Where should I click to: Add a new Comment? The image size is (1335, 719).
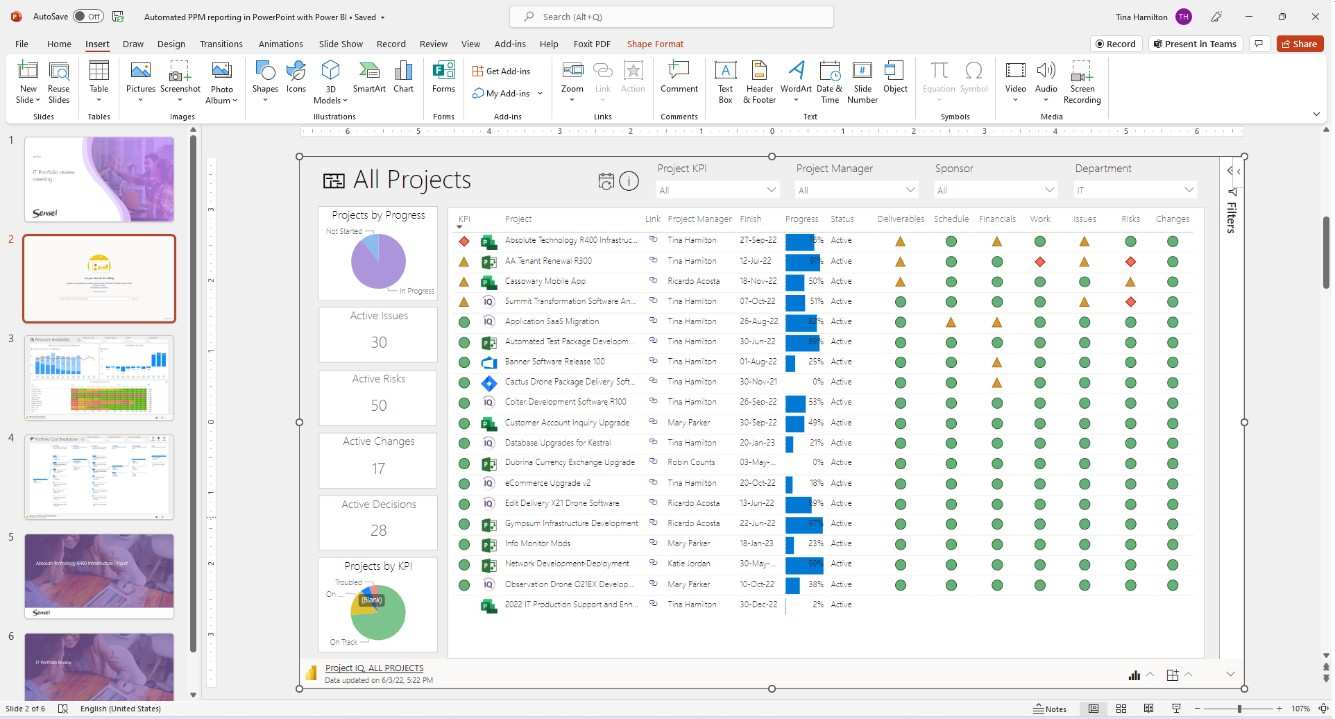[x=679, y=77]
